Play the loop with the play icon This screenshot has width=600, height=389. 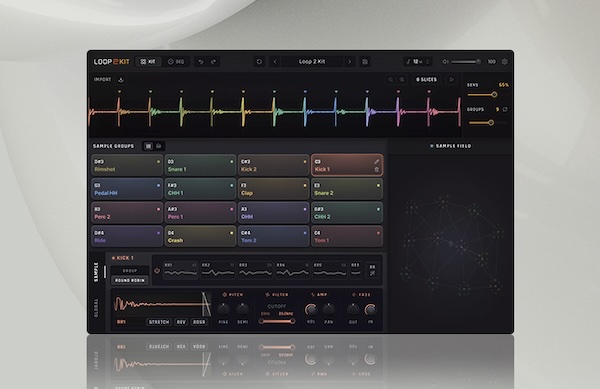point(452,80)
